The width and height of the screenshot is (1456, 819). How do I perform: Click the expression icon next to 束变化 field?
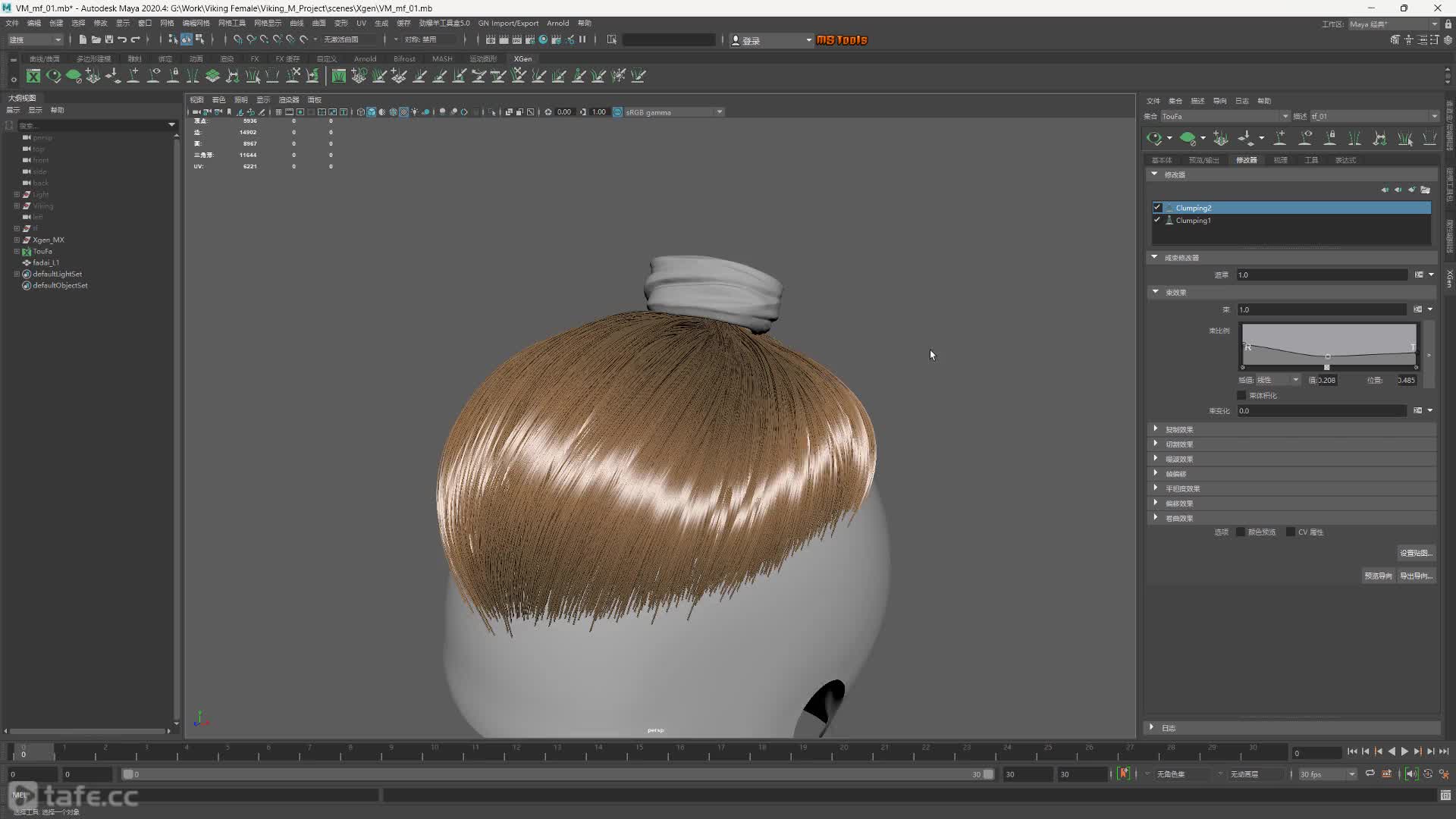click(x=1418, y=410)
